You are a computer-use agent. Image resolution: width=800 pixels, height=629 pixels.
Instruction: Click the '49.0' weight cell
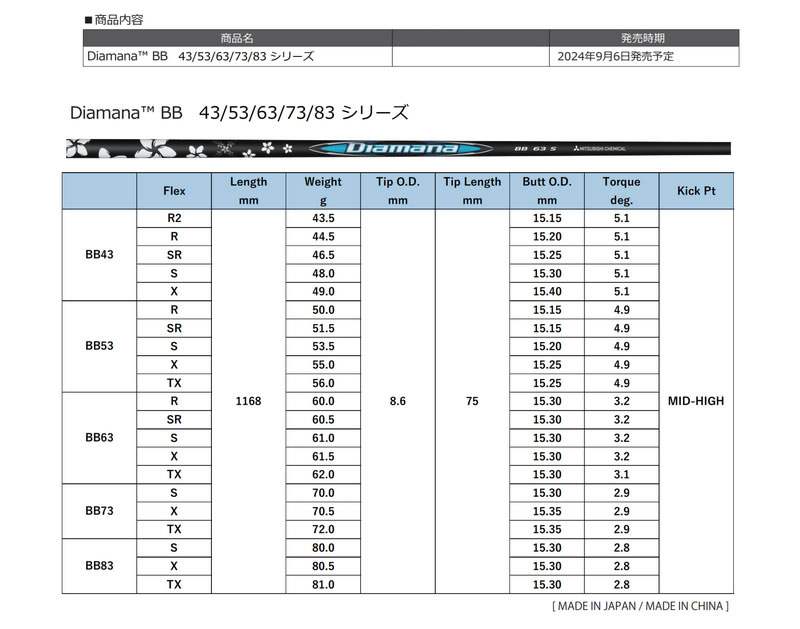(x=323, y=291)
